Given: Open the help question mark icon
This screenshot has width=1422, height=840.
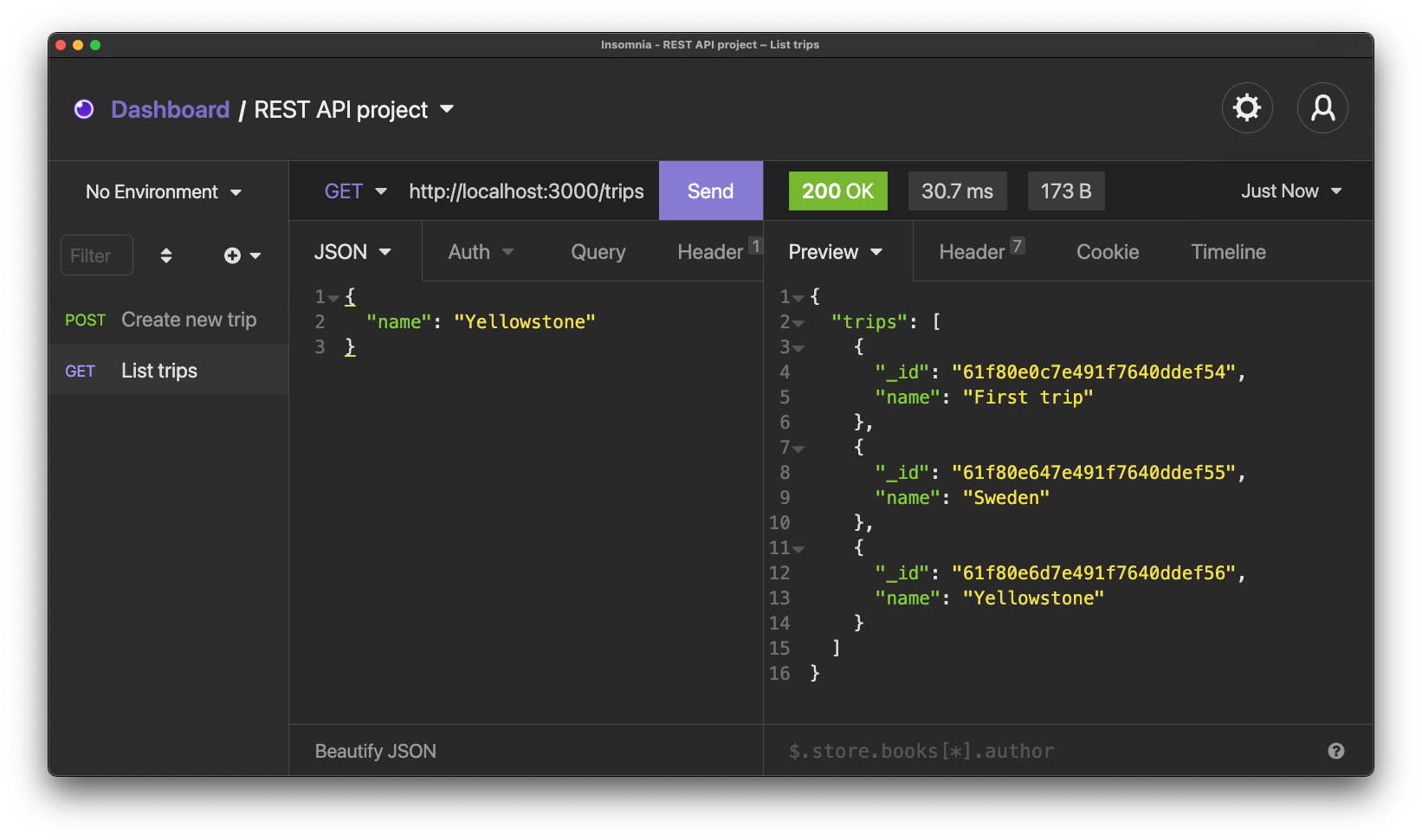Looking at the screenshot, I should coord(1335,751).
